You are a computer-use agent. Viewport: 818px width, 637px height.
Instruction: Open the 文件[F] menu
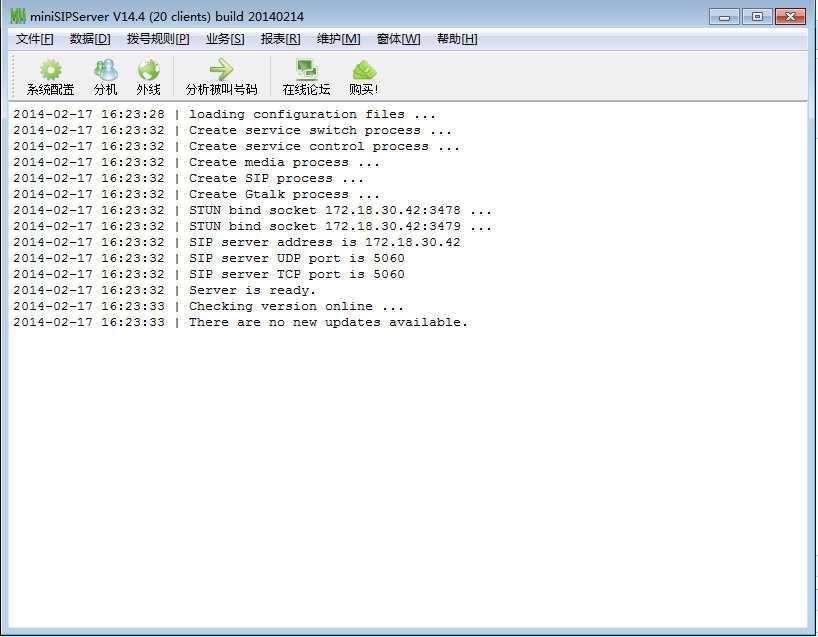coord(34,39)
